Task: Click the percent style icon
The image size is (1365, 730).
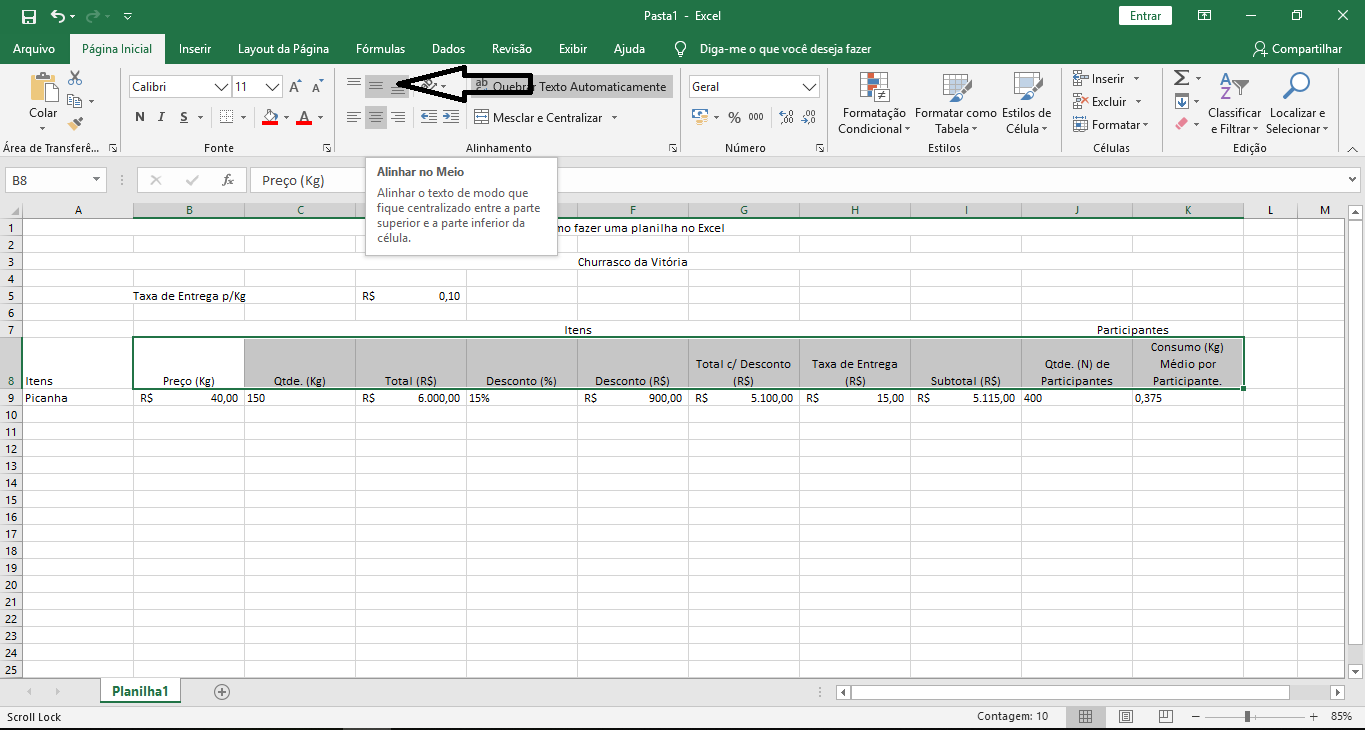Action: click(734, 118)
